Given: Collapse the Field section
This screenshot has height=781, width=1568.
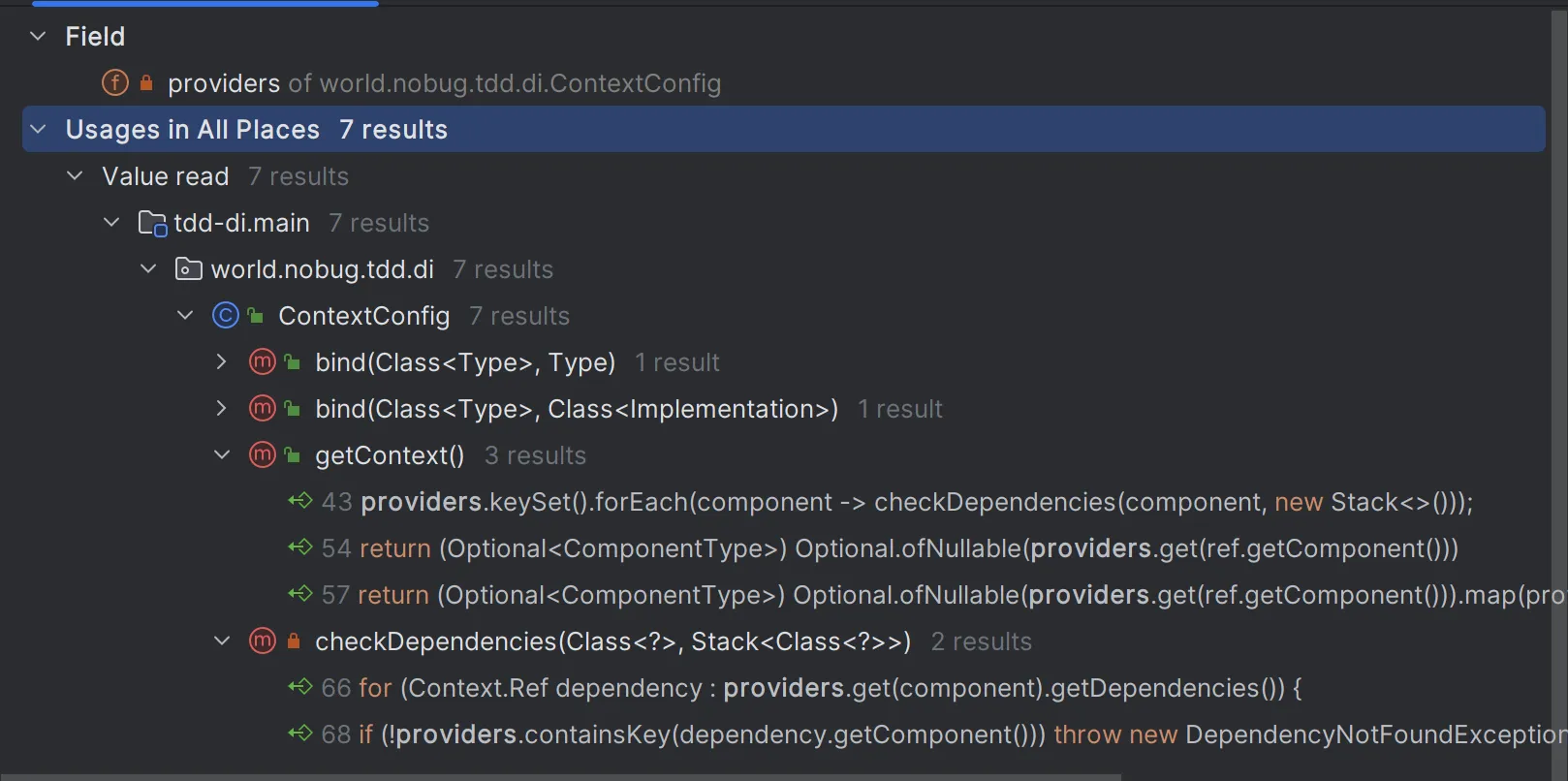Looking at the screenshot, I should [x=38, y=37].
